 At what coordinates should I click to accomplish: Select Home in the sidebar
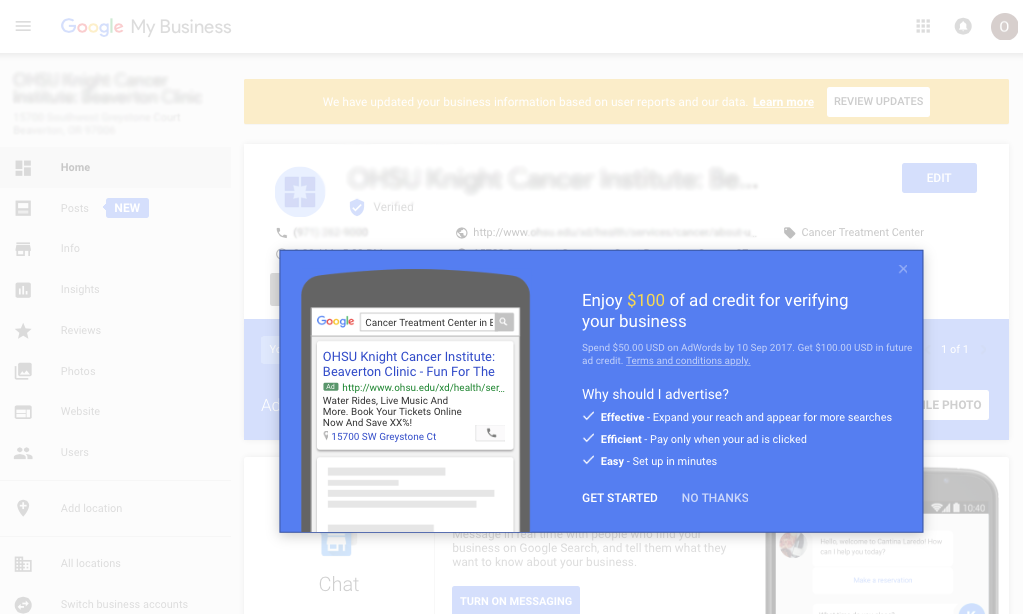76,168
